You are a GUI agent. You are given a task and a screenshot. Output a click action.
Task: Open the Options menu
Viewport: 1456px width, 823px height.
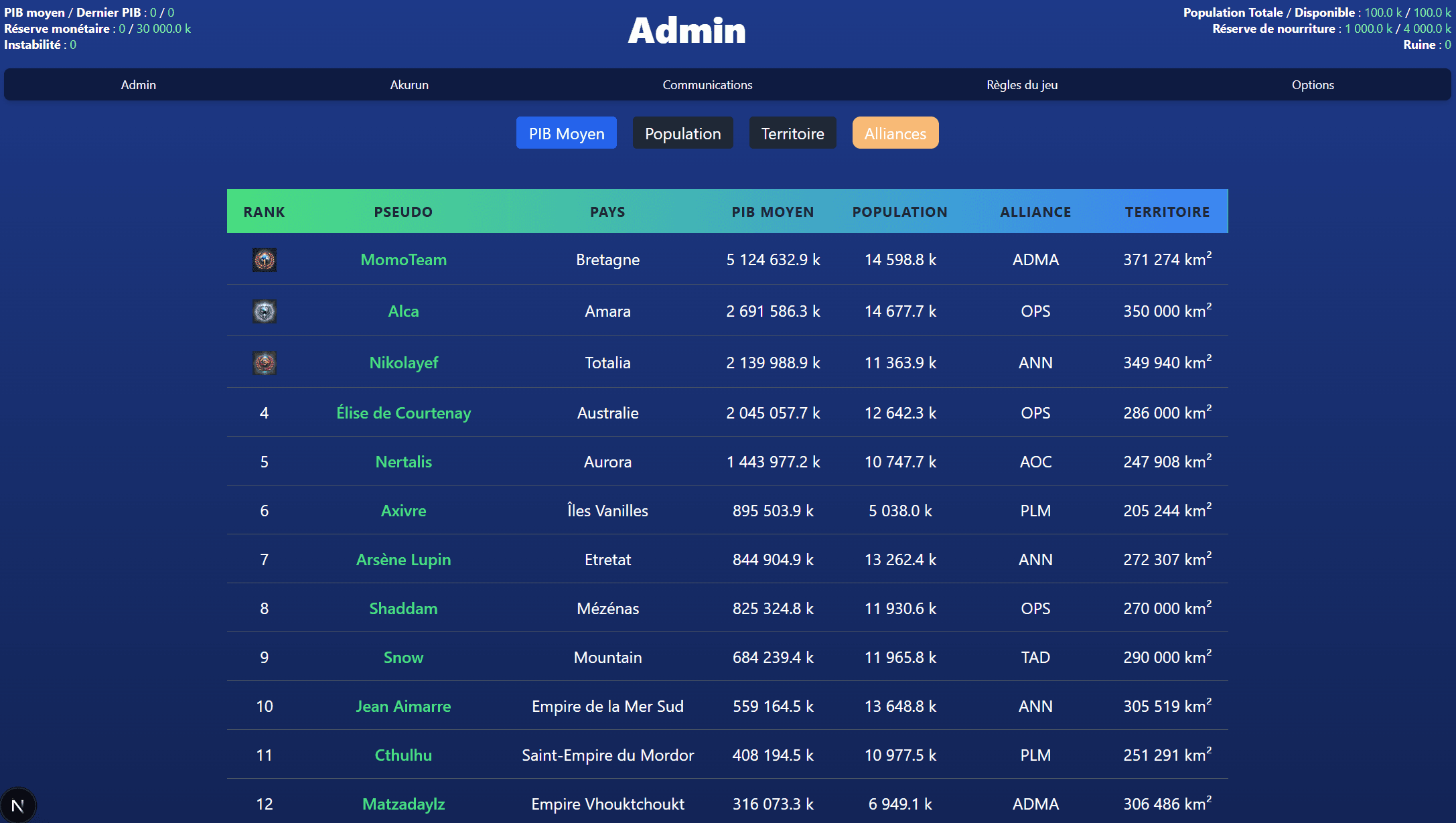click(1313, 85)
